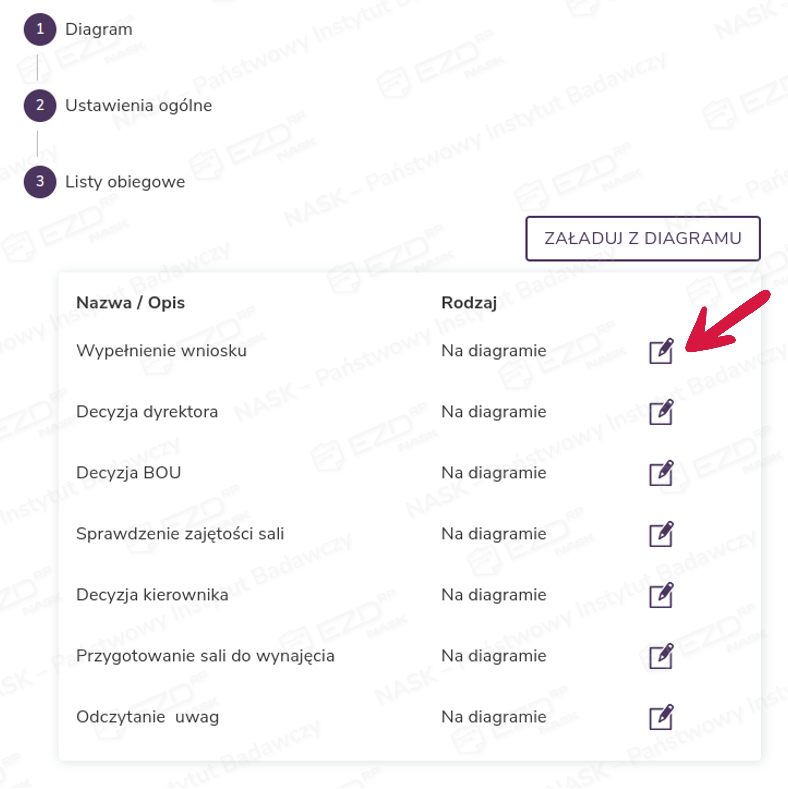Viewport: 788px width, 789px height.
Task: Open edit for Decyzja BOU
Action: click(660, 473)
